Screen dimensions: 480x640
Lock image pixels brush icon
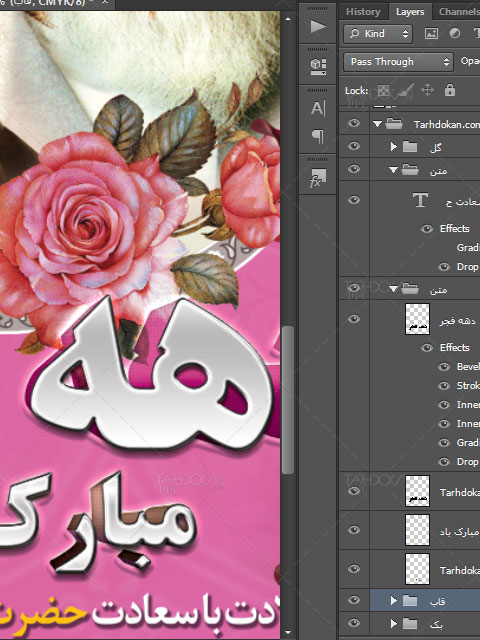coord(405,90)
